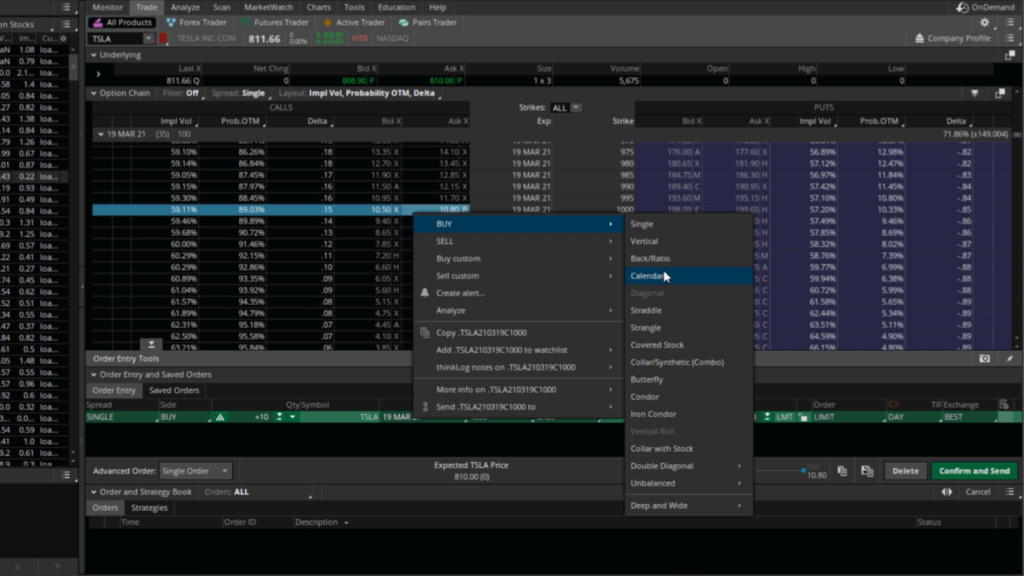Choose Iron Condor in submenu
Screen dimensions: 1024x576
pos(688,414)
